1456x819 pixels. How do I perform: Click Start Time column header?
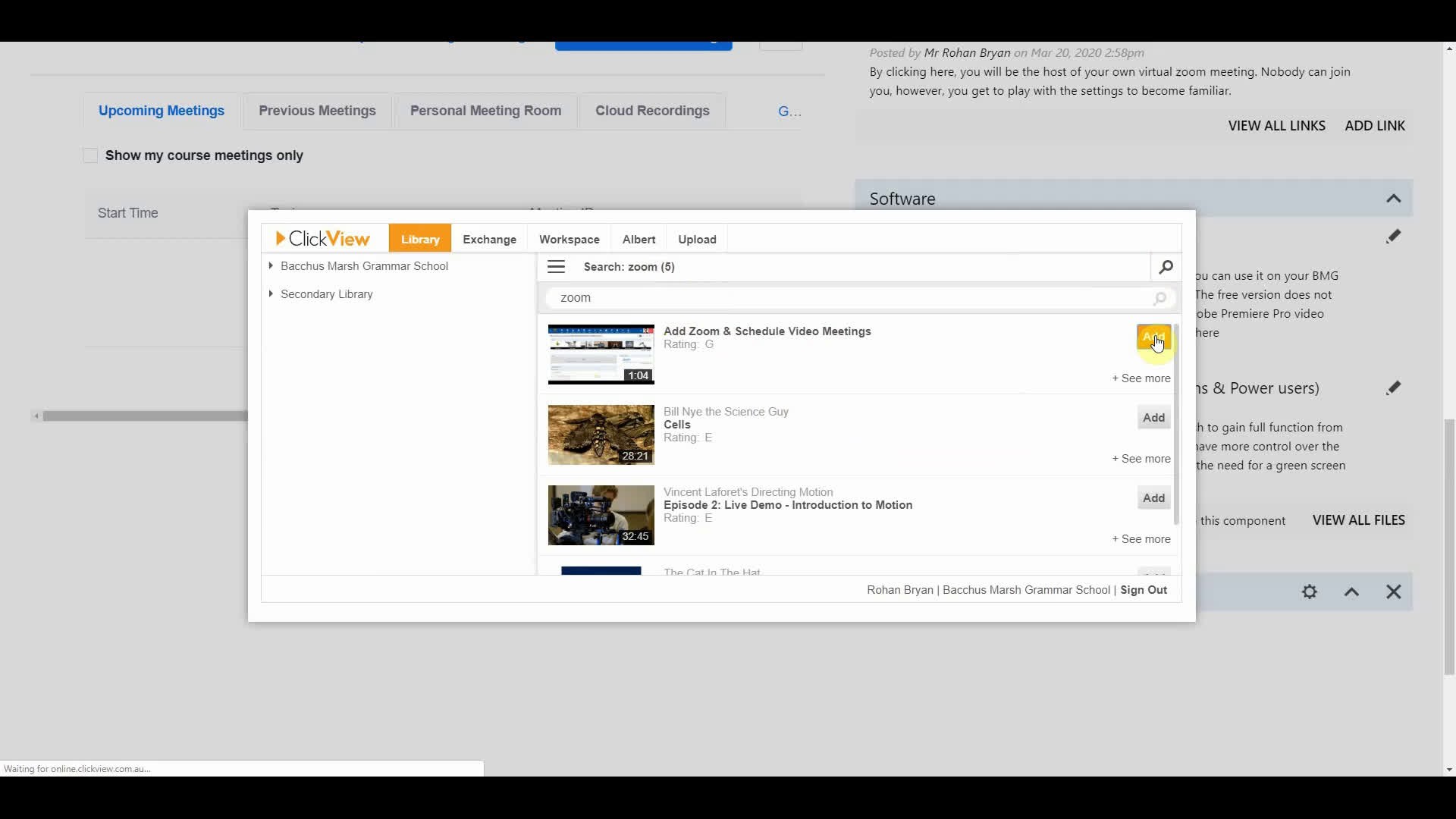pos(127,213)
